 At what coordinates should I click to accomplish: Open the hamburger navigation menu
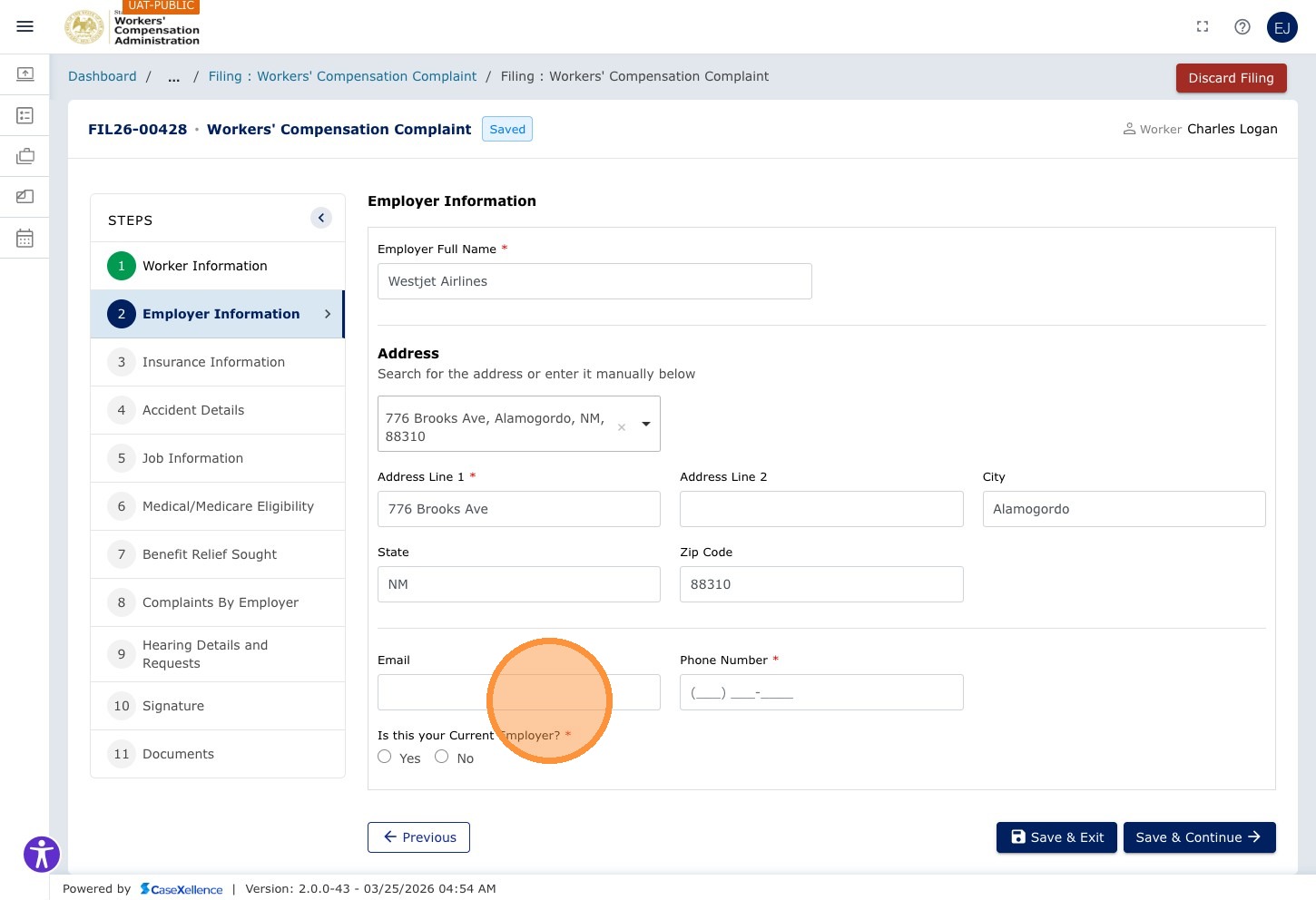click(x=25, y=27)
